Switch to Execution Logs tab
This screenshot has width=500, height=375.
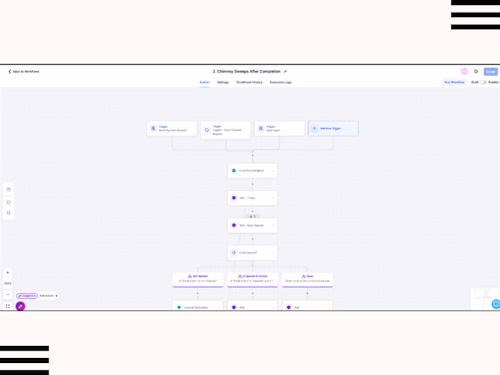pos(281,82)
